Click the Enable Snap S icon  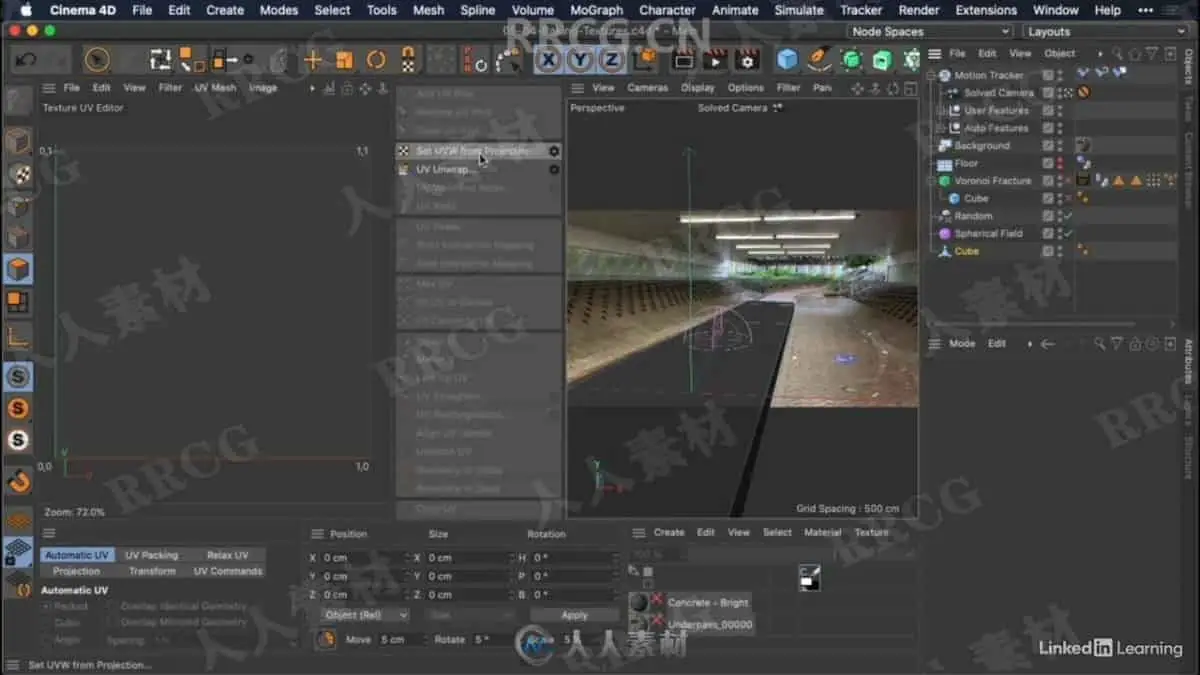coord(18,377)
